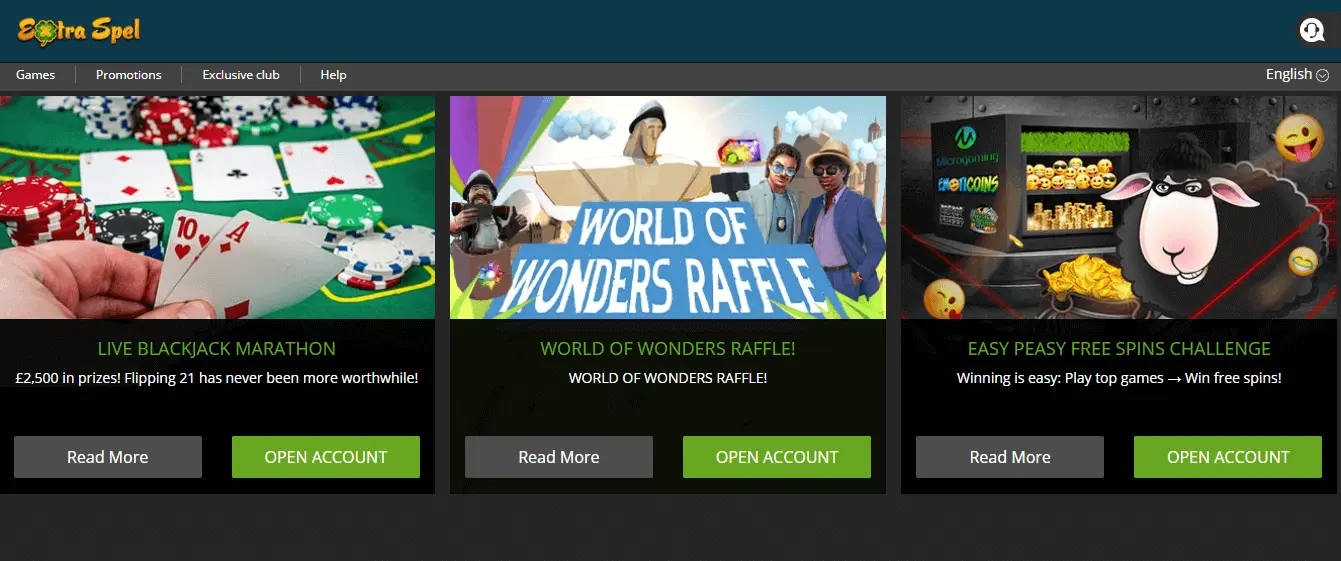This screenshot has height=561, width=1341.
Task: Expand the English language dropdown
Action: click(1297, 74)
